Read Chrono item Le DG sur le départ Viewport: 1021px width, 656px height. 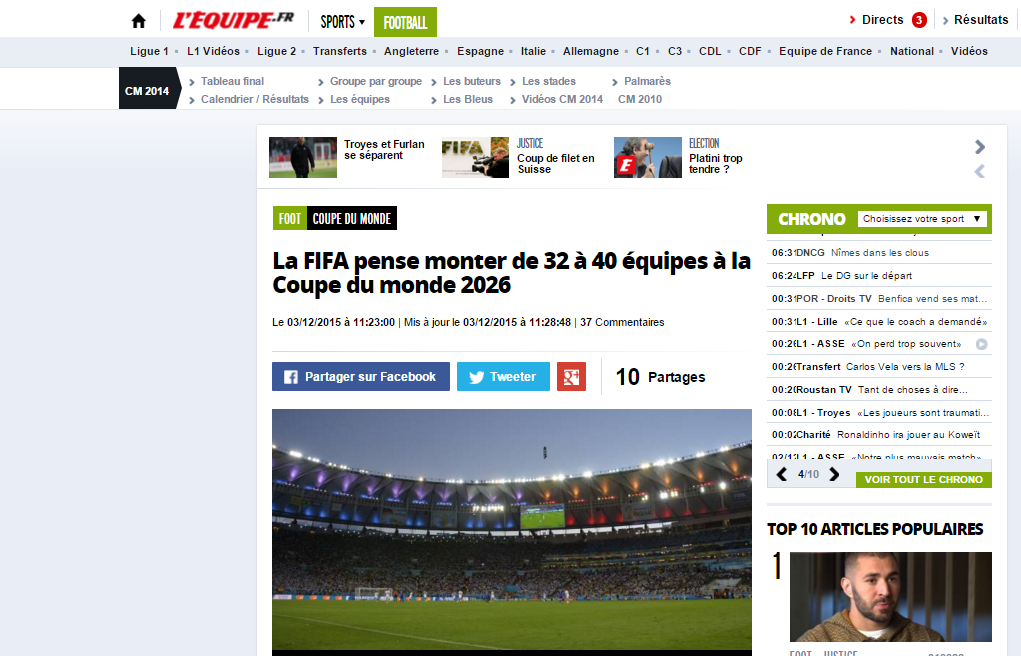click(867, 276)
